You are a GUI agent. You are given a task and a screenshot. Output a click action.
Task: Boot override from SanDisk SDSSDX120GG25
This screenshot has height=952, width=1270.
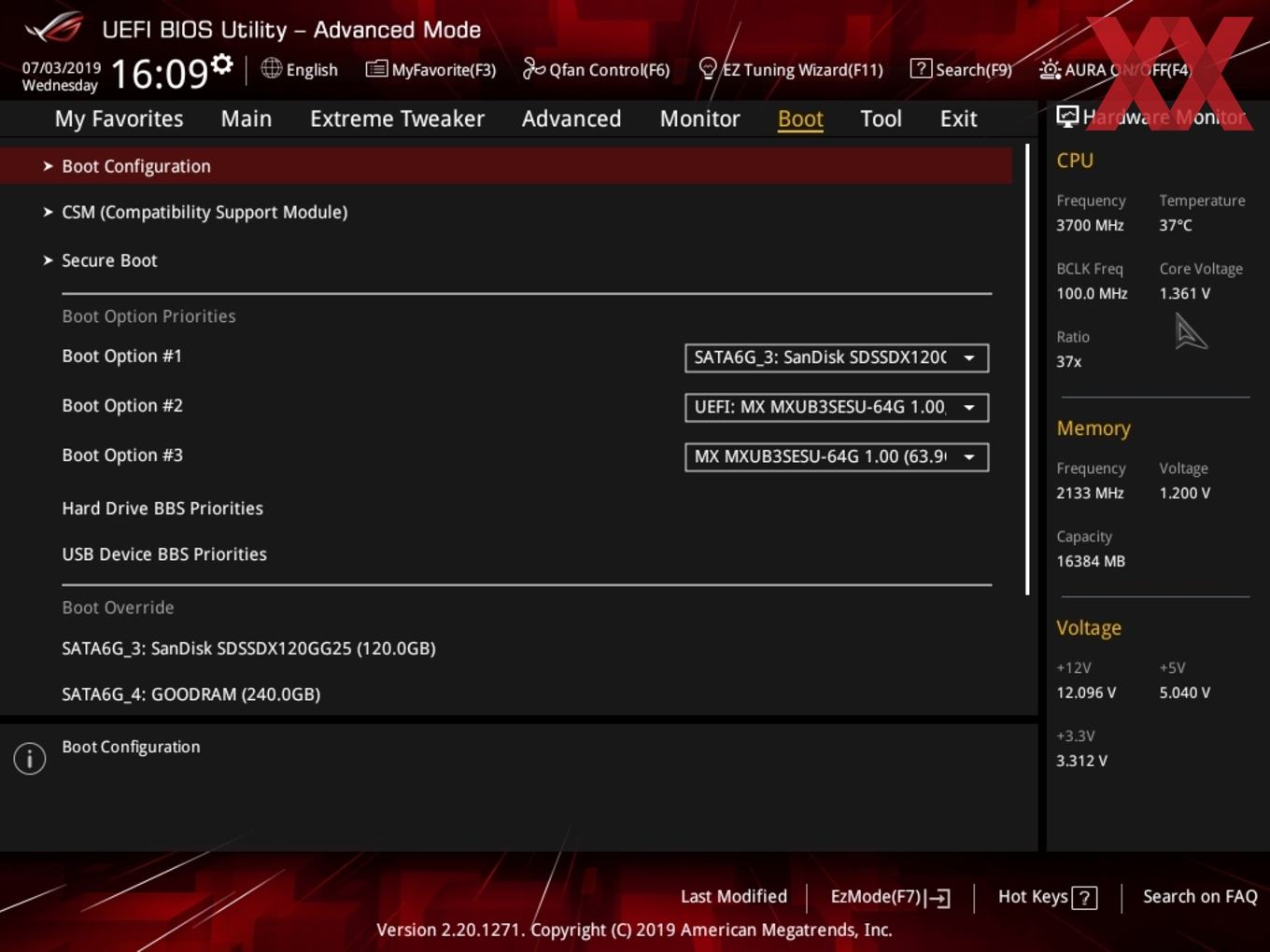[x=248, y=649]
